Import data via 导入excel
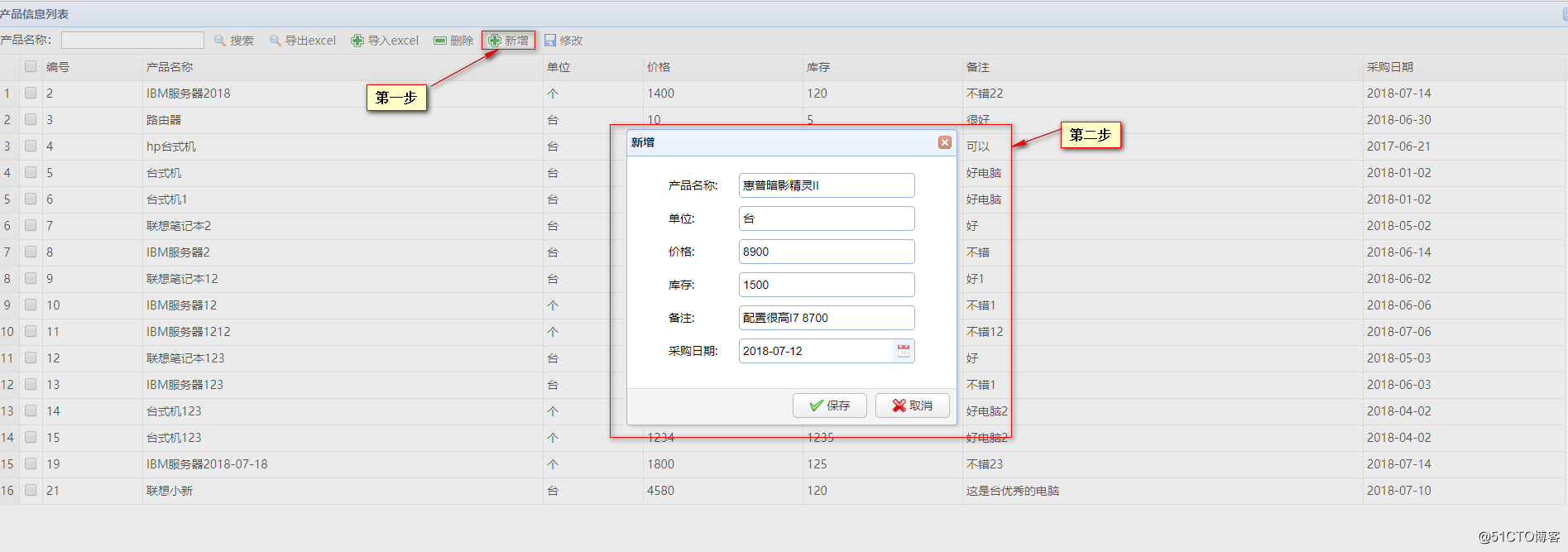Image resolution: width=1568 pixels, height=552 pixels. coord(386,41)
